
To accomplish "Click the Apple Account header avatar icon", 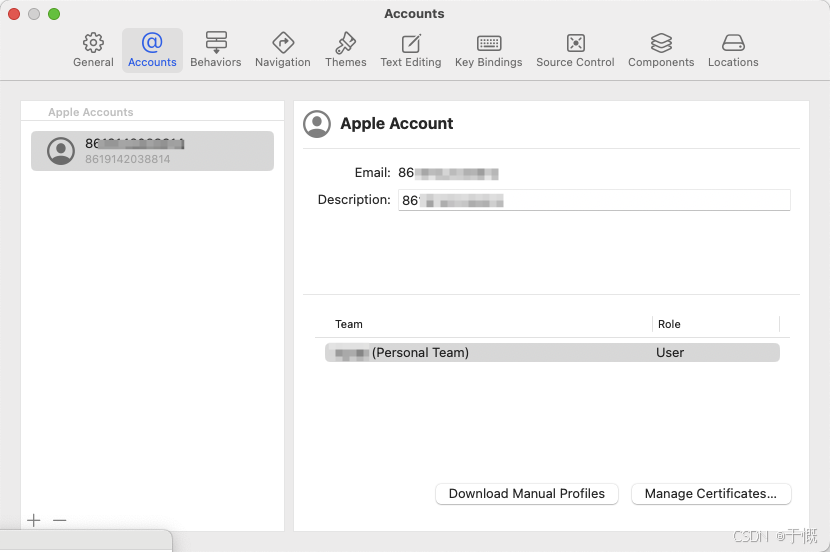I will [317, 124].
